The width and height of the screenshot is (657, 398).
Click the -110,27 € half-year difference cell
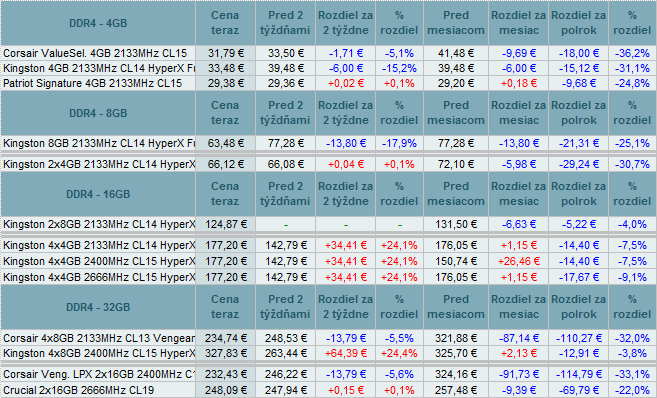click(579, 338)
